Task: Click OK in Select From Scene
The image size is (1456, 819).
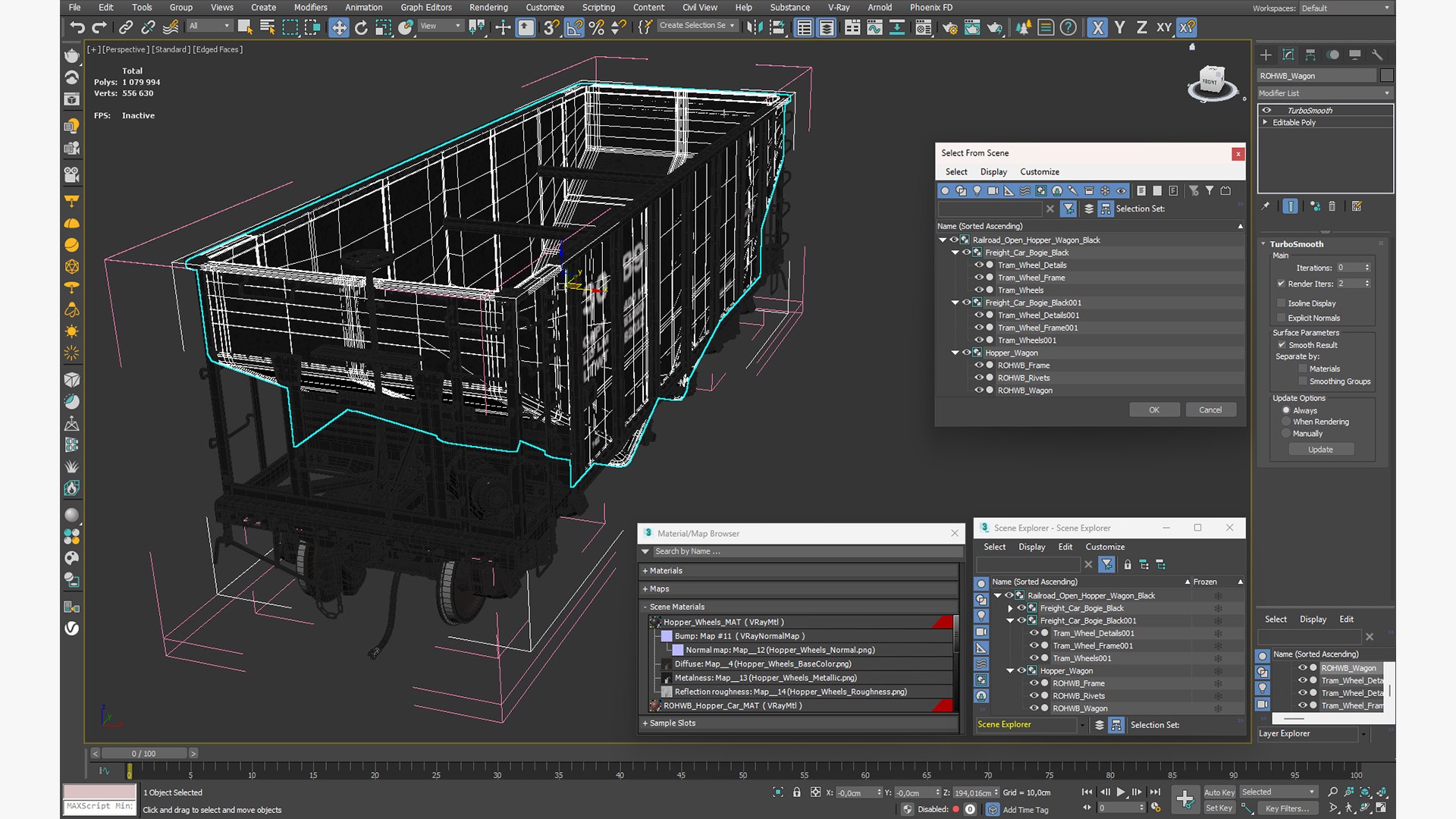Action: tap(1154, 409)
